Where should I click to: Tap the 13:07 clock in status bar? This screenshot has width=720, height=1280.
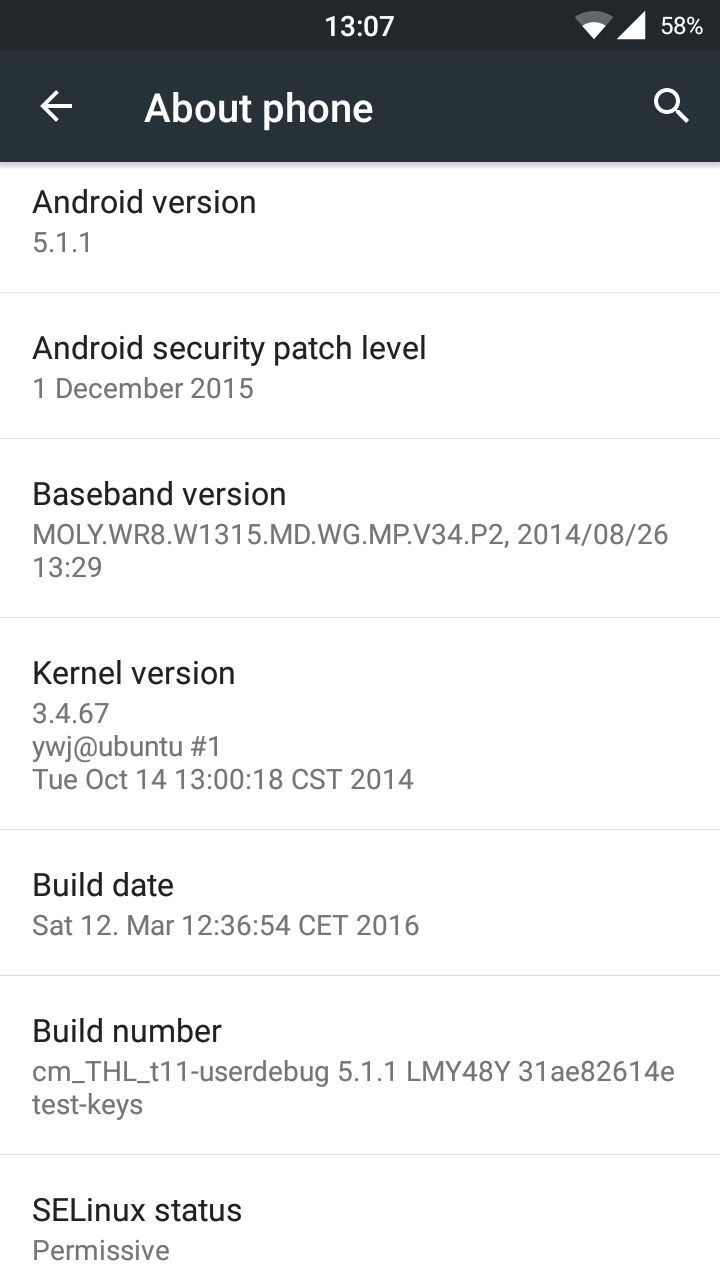359,26
